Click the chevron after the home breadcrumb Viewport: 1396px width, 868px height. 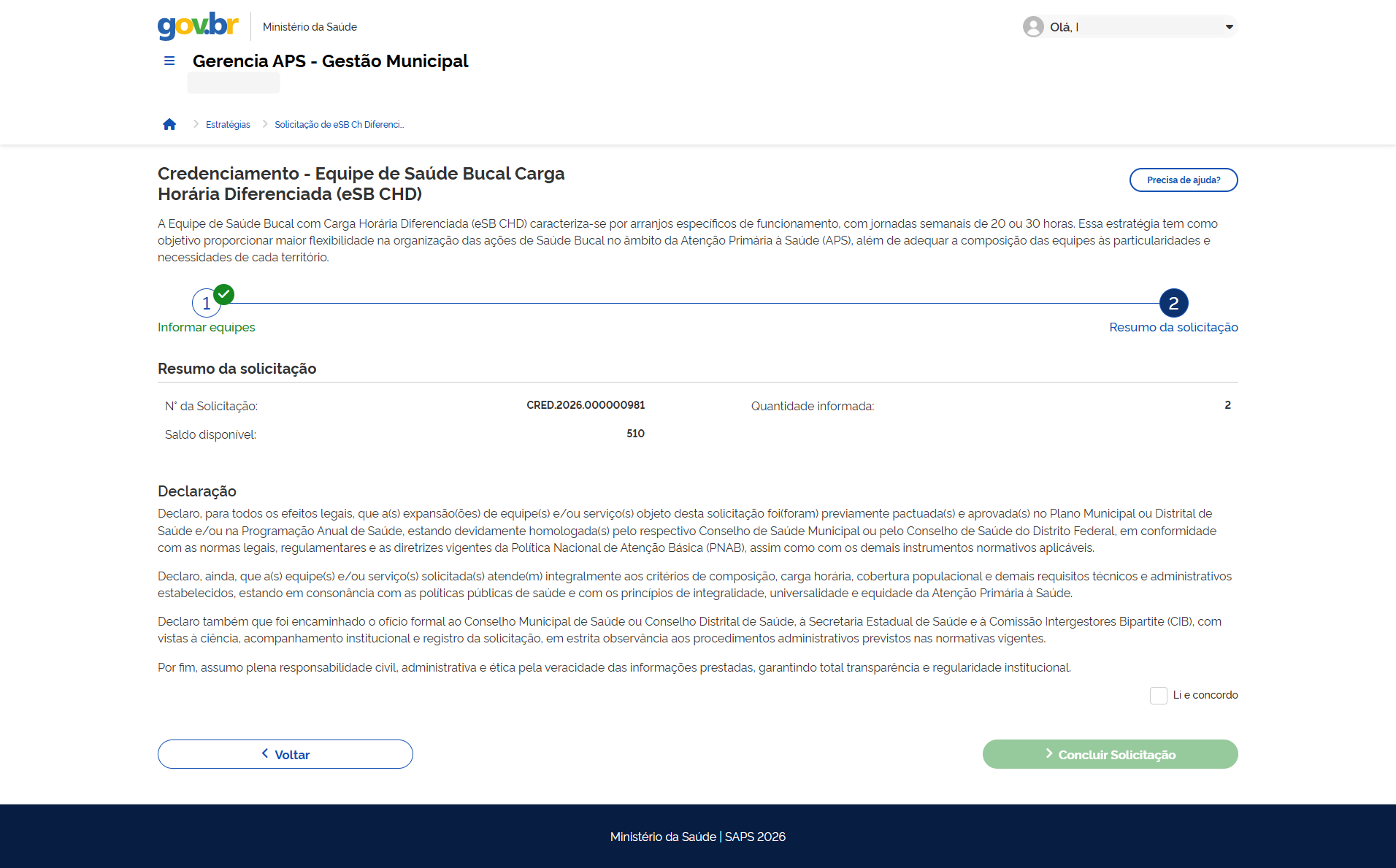196,125
